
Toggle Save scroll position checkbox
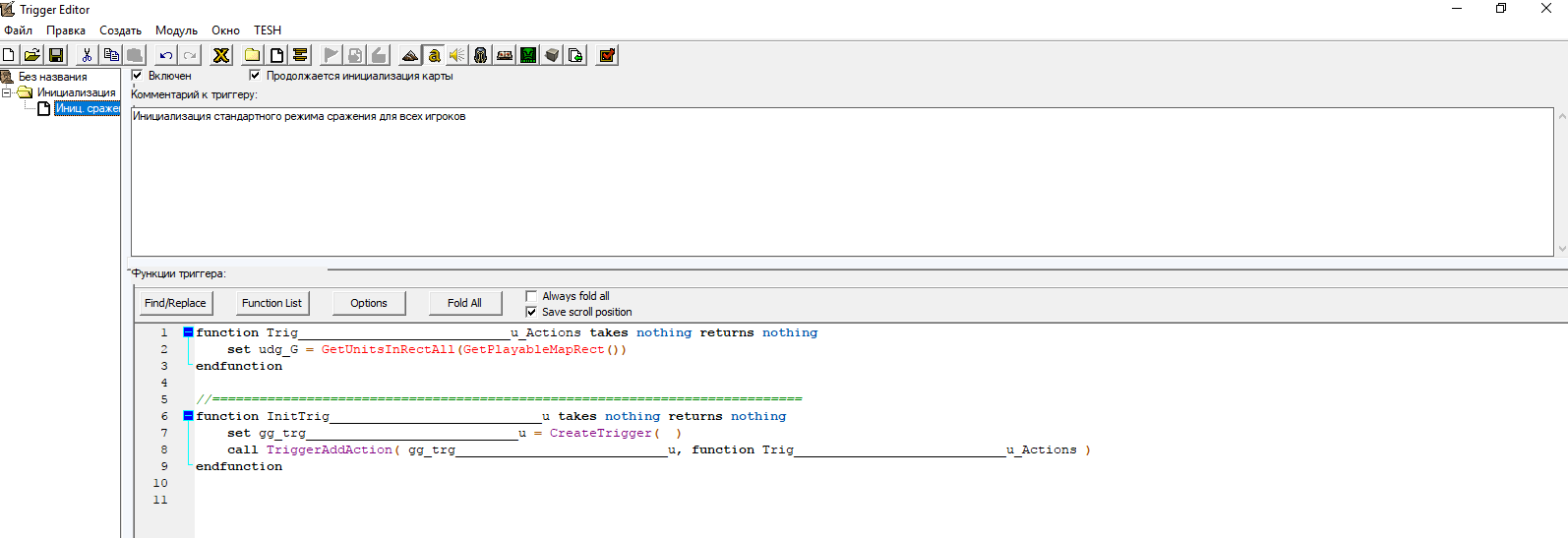point(531,312)
